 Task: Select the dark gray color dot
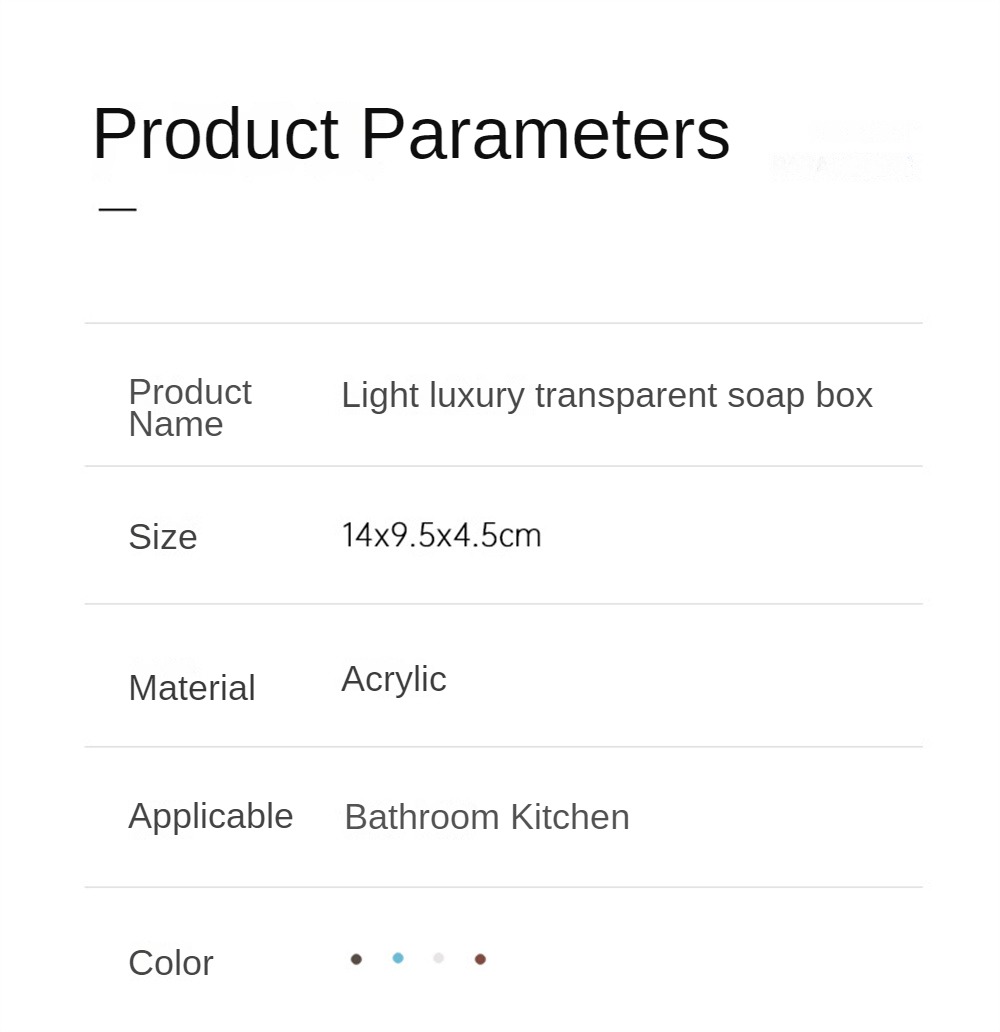[356, 959]
